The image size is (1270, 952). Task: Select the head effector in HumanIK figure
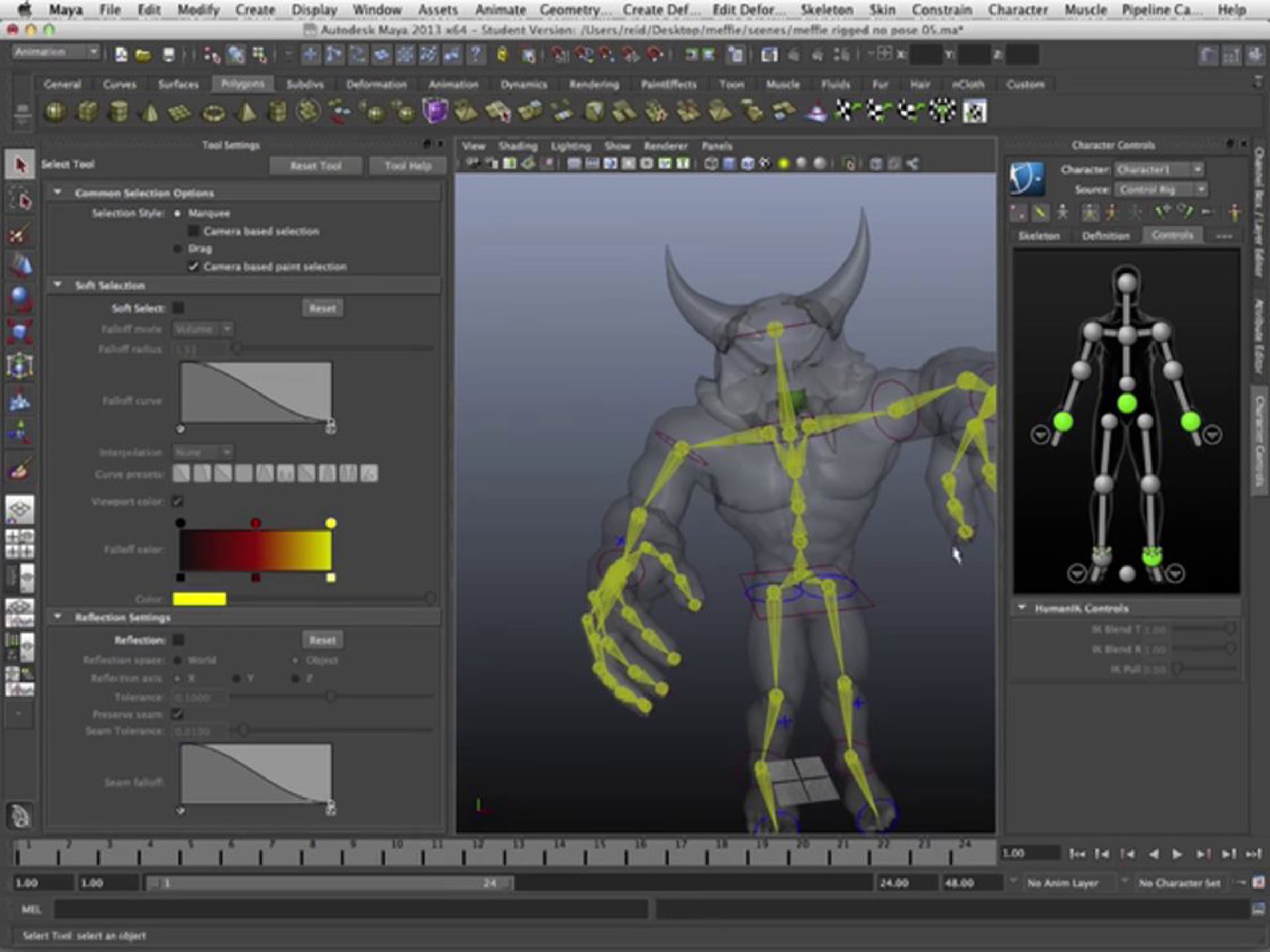point(1127,282)
